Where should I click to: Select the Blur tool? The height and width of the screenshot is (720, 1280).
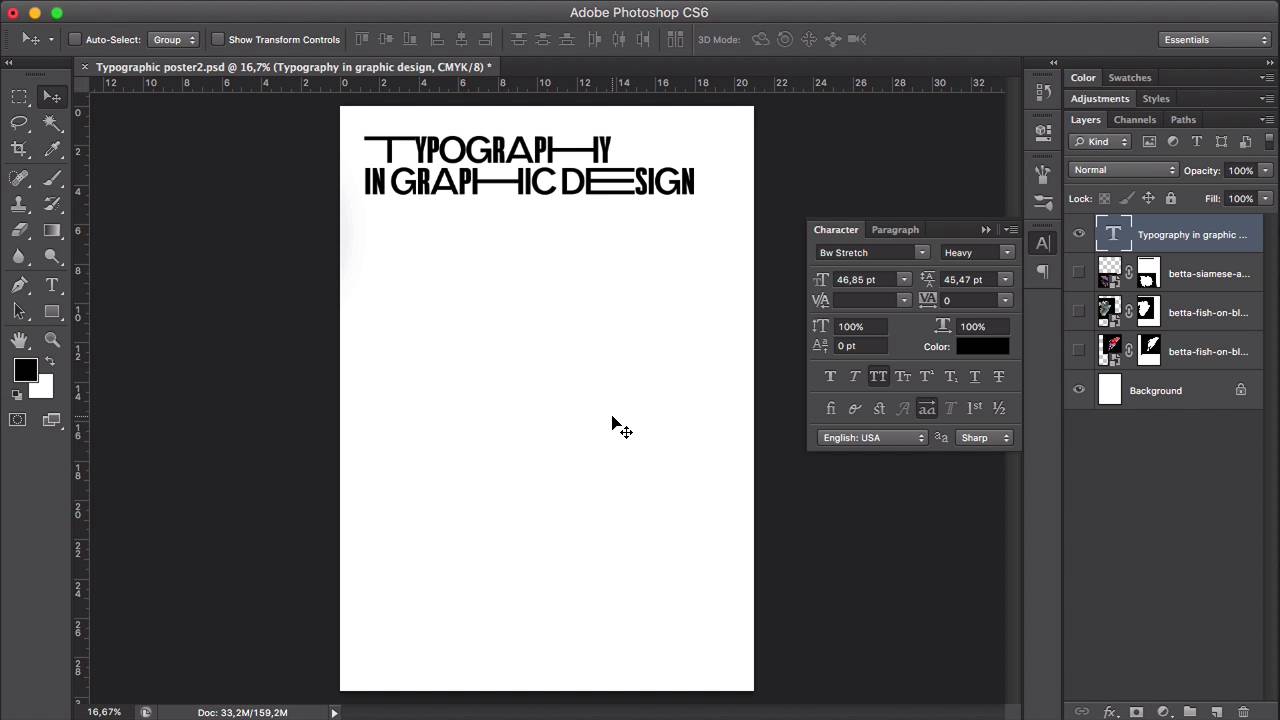(x=19, y=256)
